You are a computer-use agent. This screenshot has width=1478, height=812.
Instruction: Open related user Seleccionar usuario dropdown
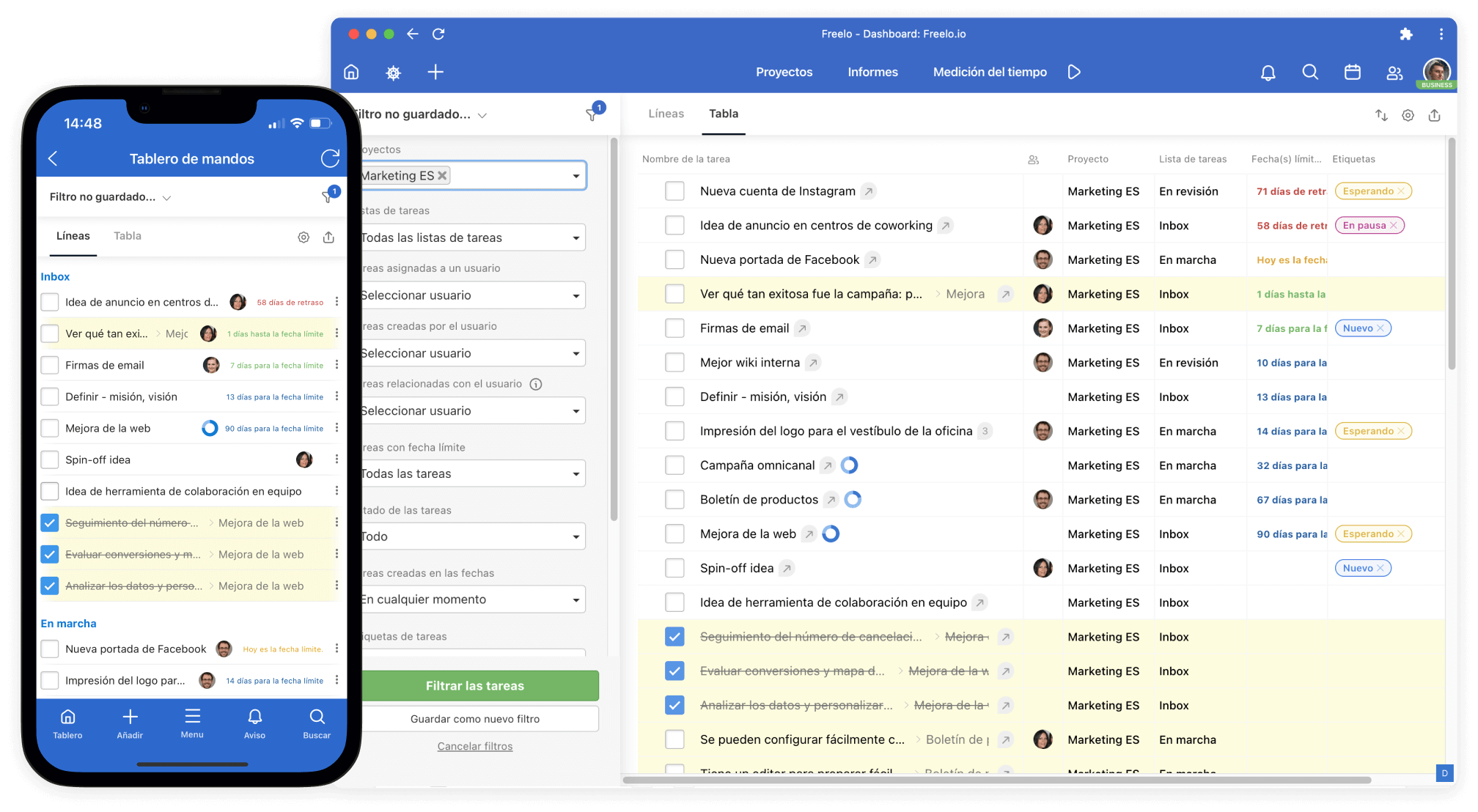(473, 411)
